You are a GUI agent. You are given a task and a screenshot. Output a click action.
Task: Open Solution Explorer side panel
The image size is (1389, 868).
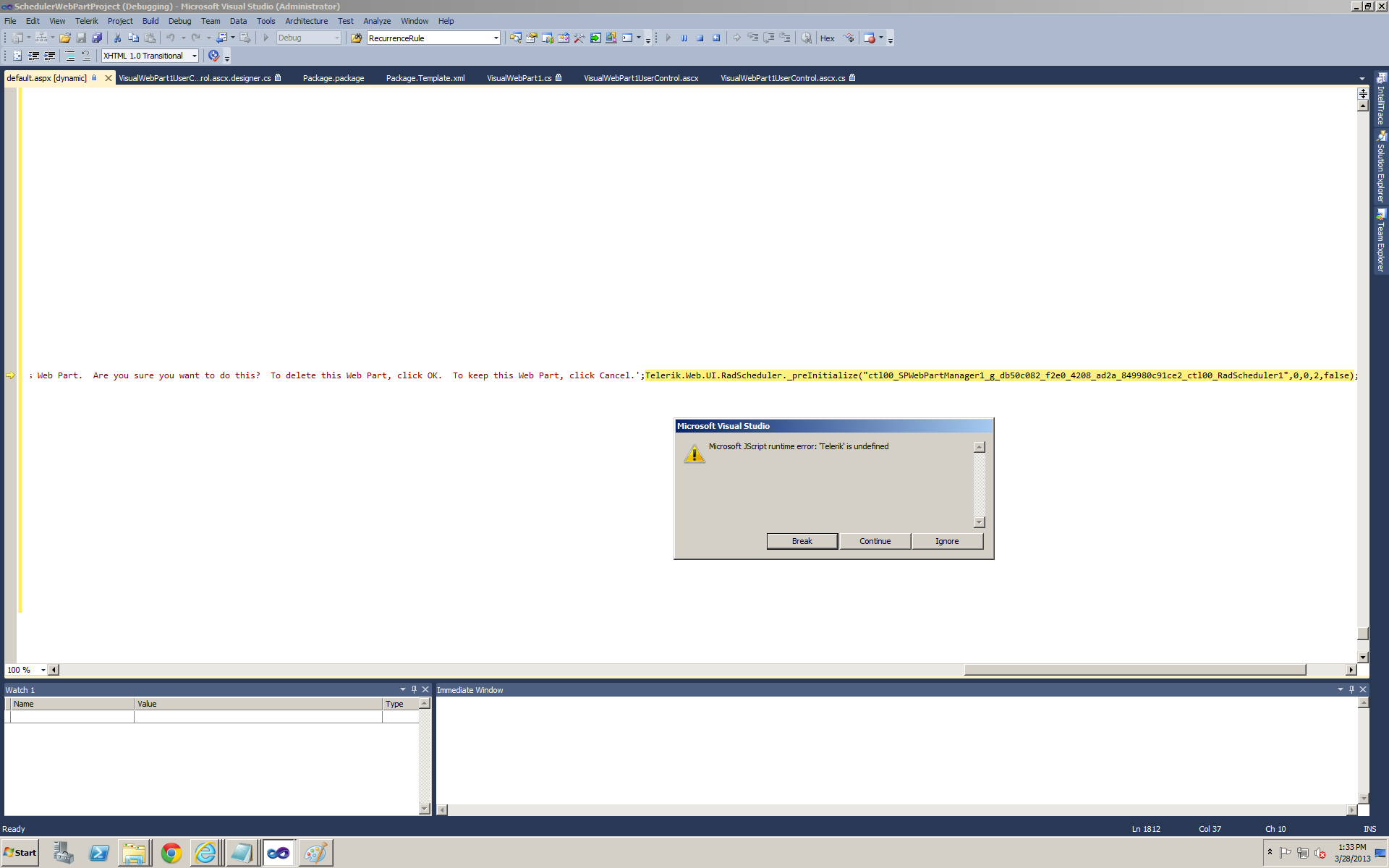tap(1380, 168)
